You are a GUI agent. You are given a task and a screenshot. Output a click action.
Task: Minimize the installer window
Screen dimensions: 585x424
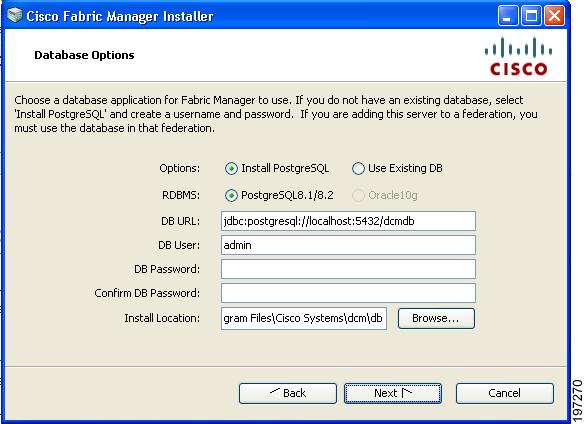click(x=507, y=16)
